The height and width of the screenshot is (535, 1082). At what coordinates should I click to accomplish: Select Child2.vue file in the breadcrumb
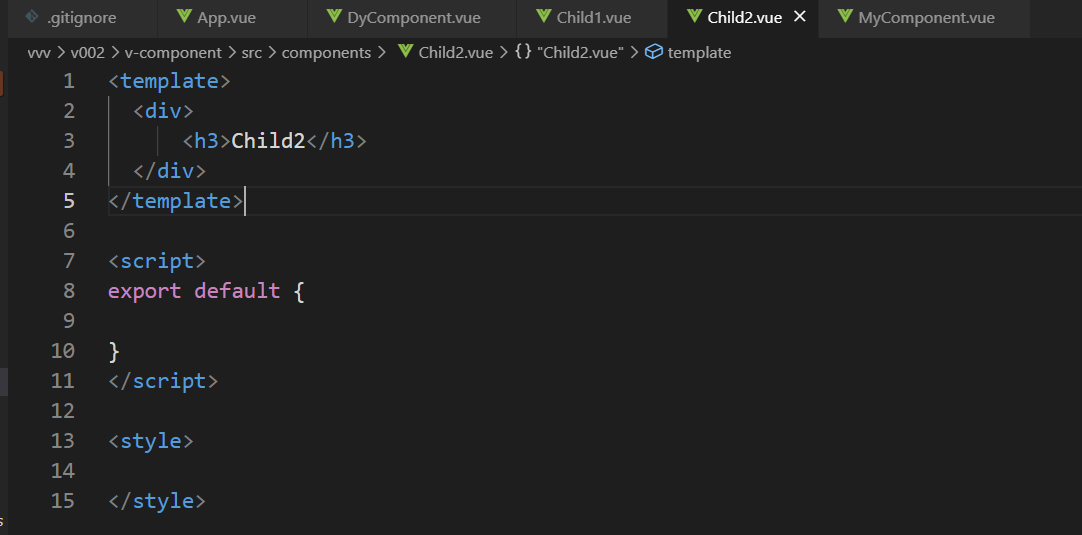[455, 53]
